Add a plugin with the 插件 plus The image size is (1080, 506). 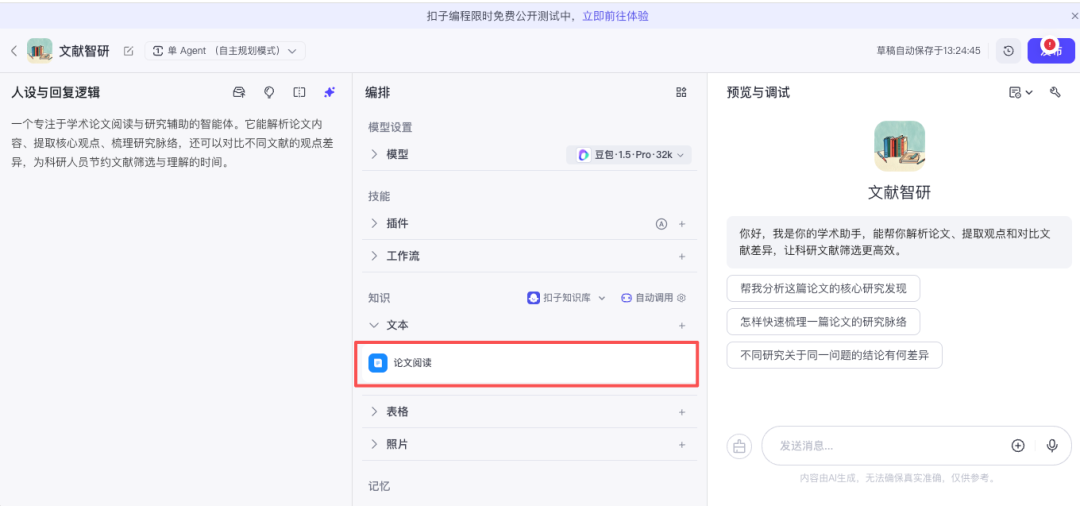(682, 224)
